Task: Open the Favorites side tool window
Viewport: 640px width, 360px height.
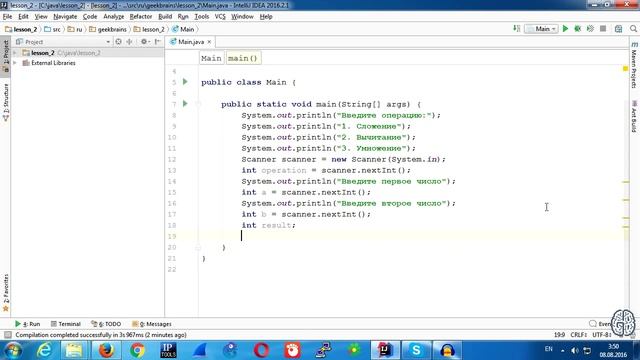Action: coord(6,293)
